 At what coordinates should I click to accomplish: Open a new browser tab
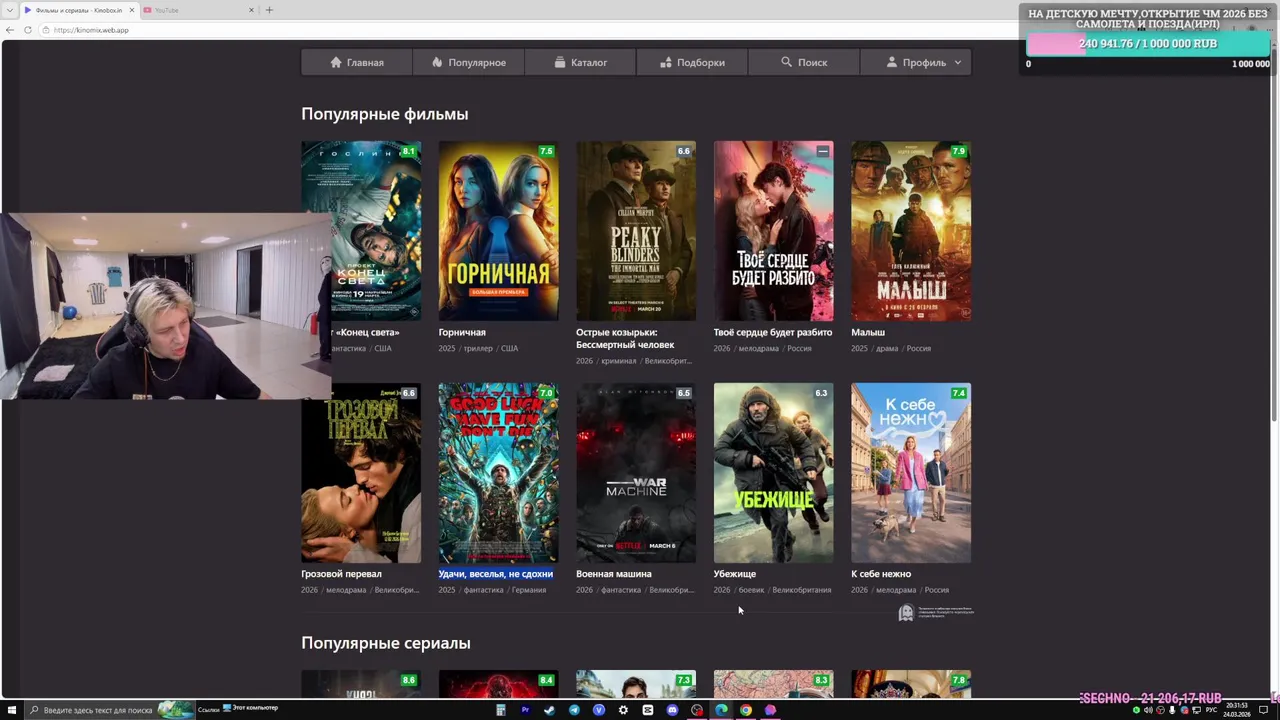[x=269, y=10]
